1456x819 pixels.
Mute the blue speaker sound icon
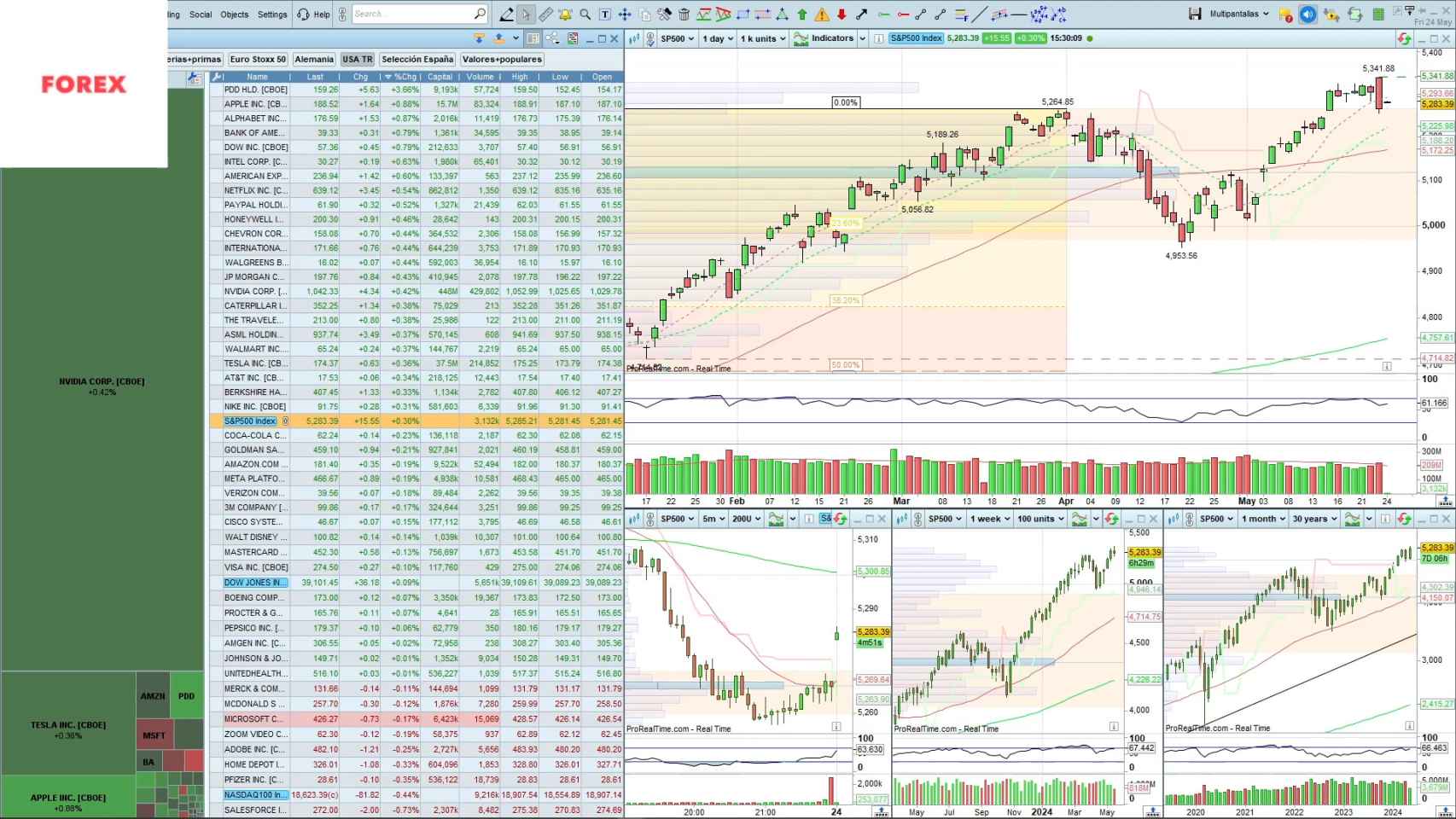point(1307,14)
